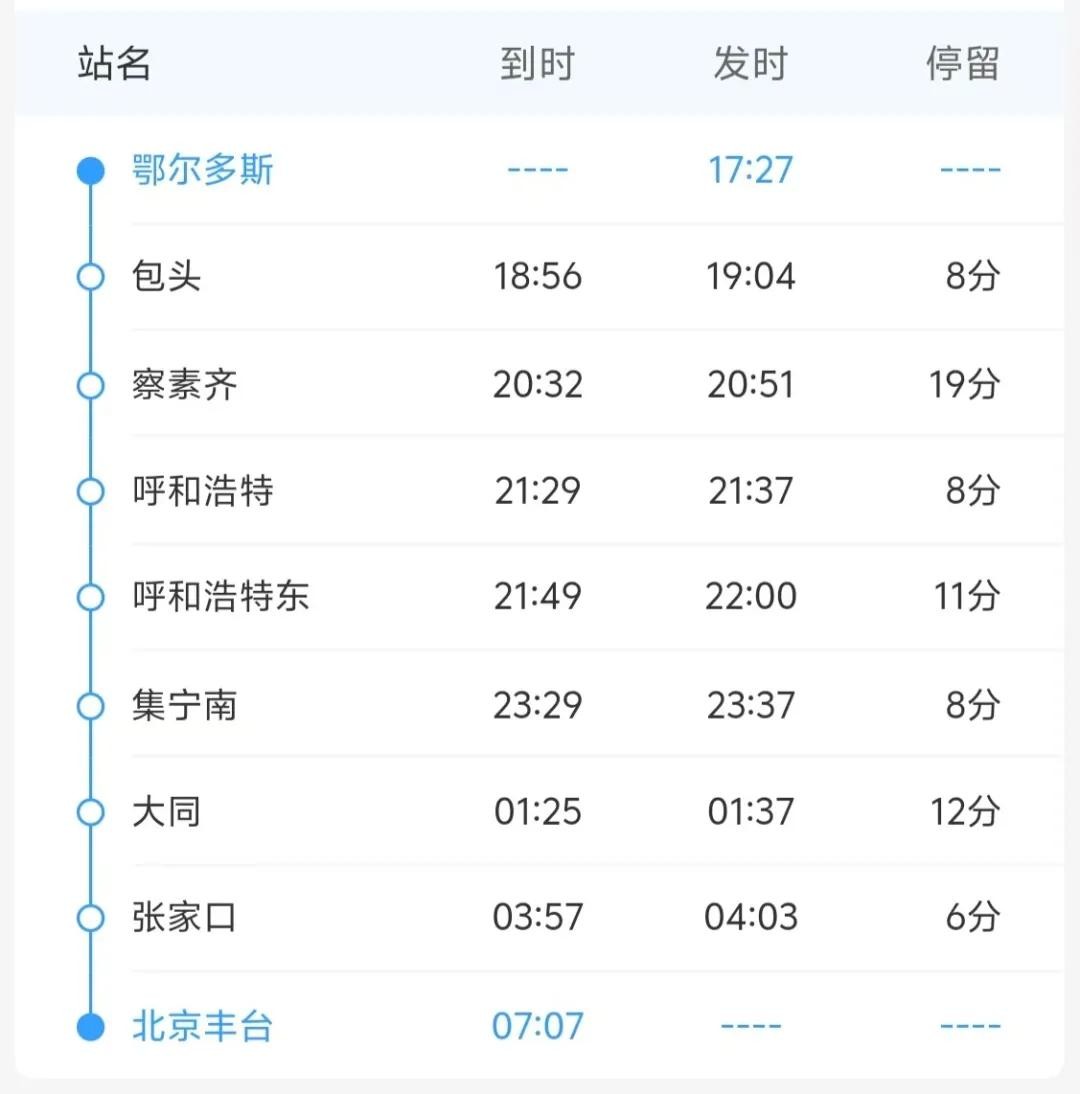The image size is (1080, 1094).
Task: Click the 鄂尔多斯 origin station dot
Action: (x=91, y=170)
